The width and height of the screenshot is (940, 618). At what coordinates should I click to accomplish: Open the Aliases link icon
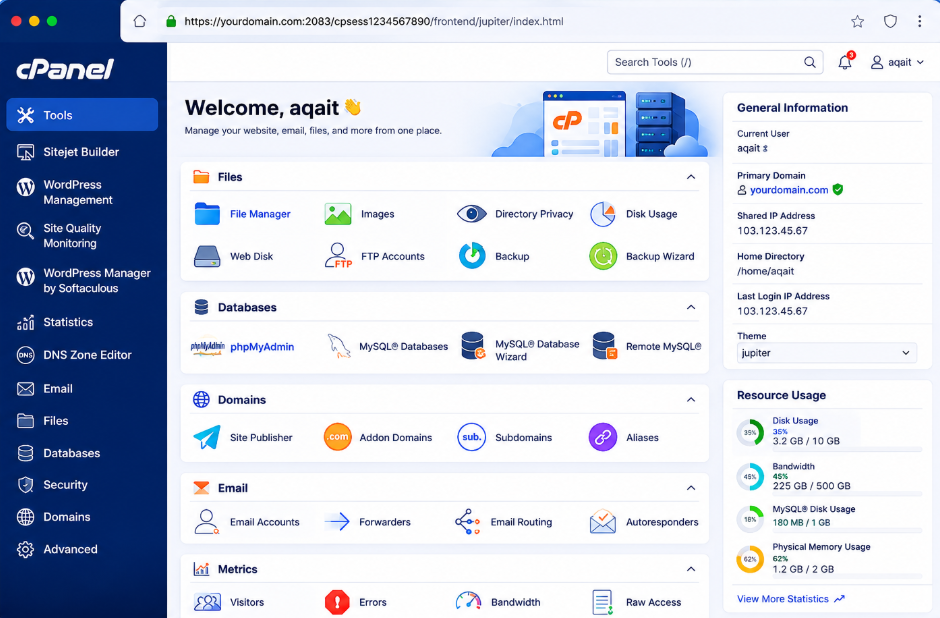(x=602, y=437)
